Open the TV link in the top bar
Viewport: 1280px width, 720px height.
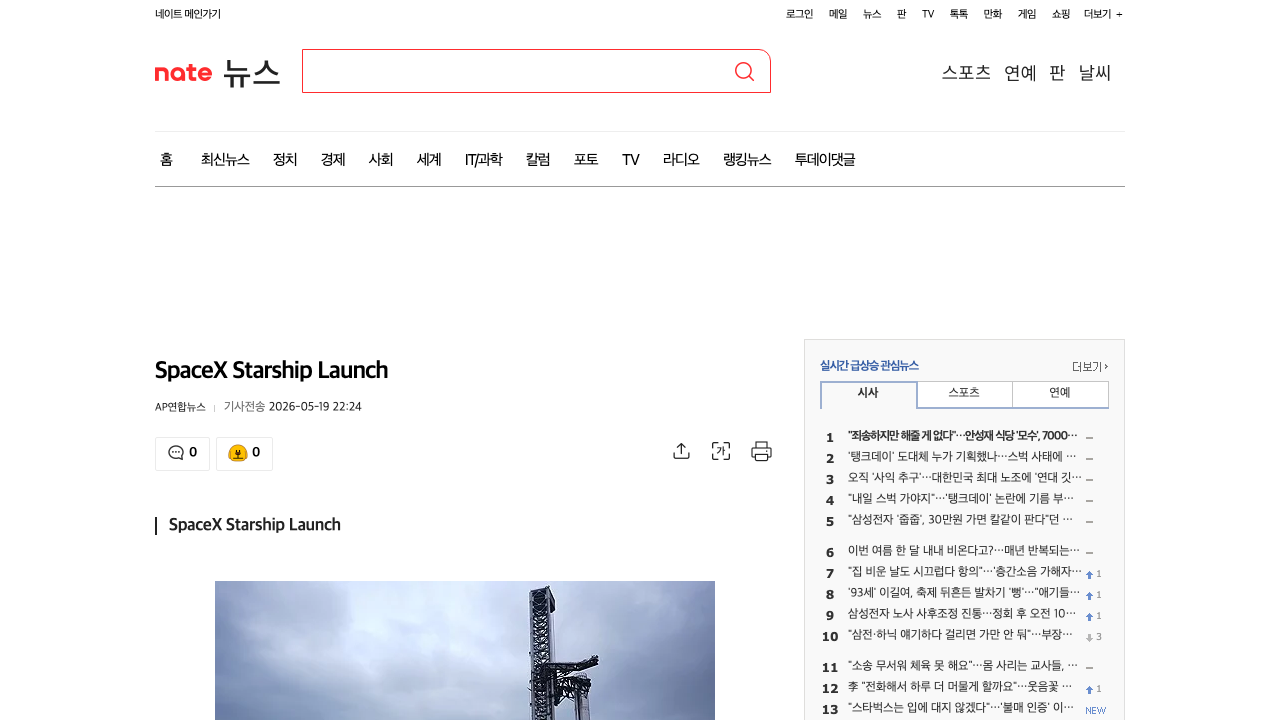928,14
